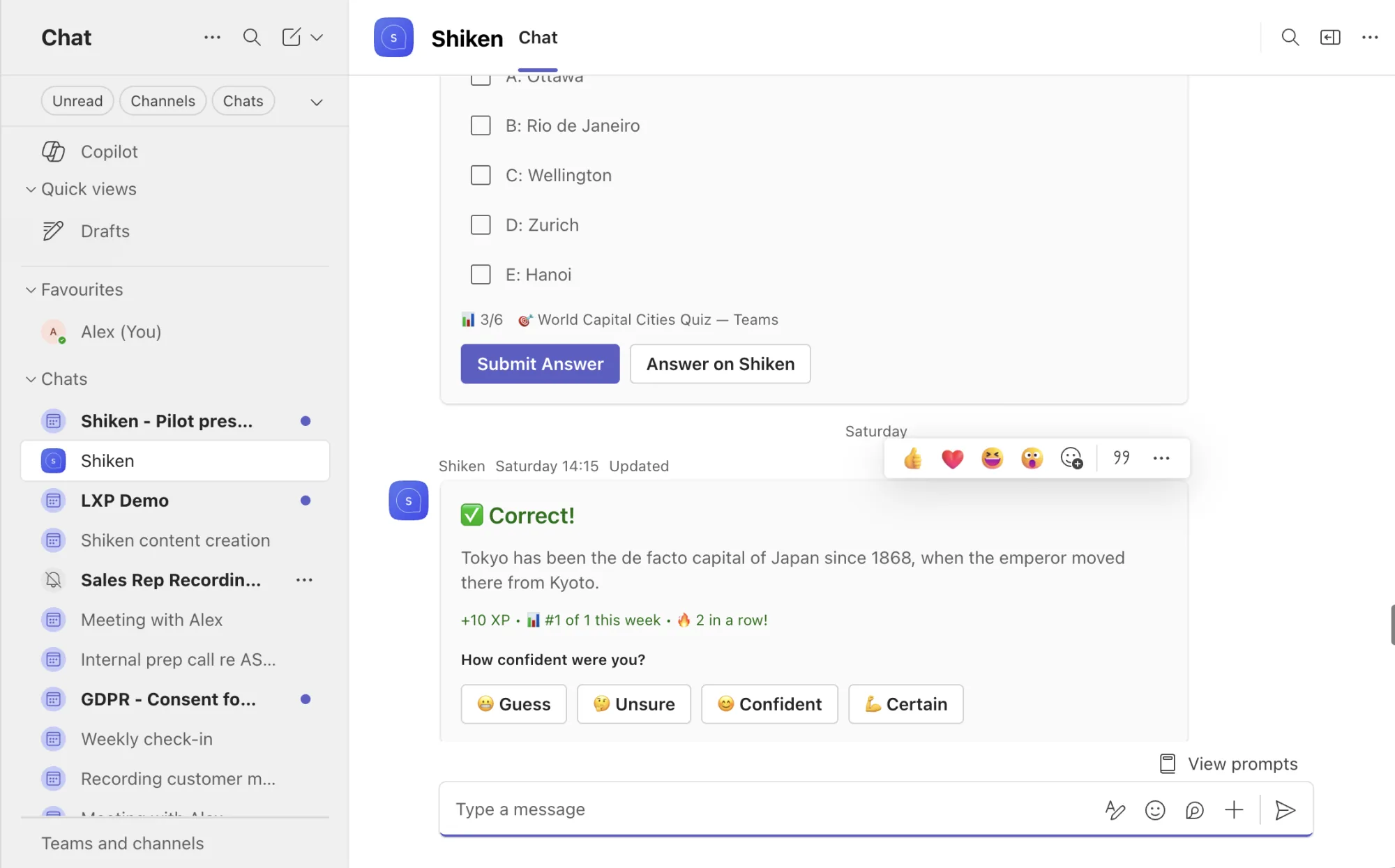The image size is (1395, 868).
Task: Open plus actions and apps menu
Action: [x=1234, y=809]
